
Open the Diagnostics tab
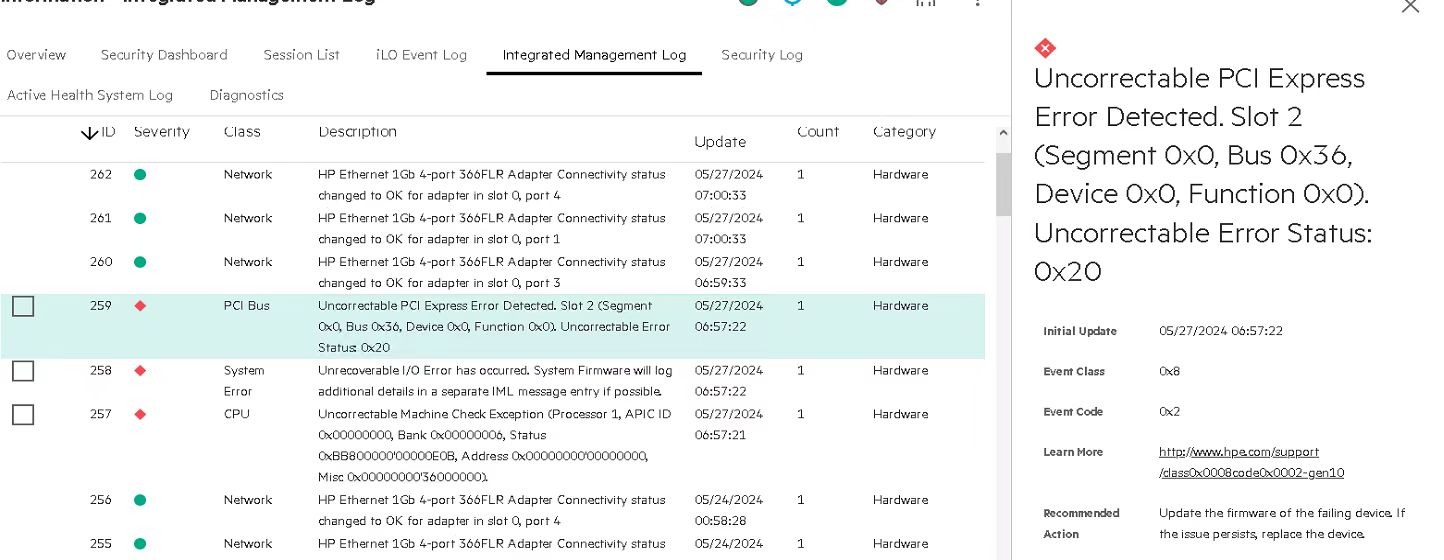pyautogui.click(x=246, y=95)
